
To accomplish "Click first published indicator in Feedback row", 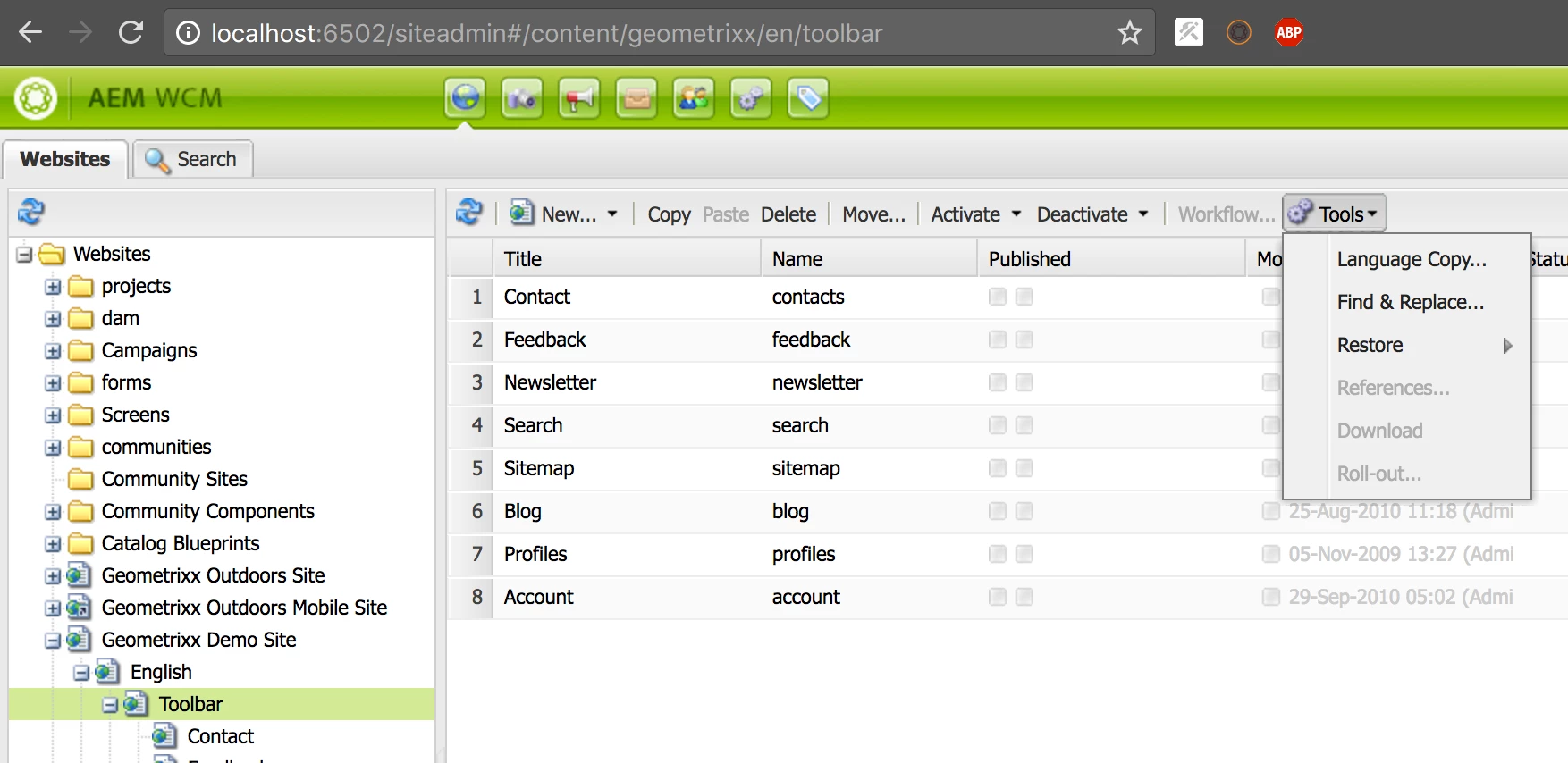I will tap(998, 340).
